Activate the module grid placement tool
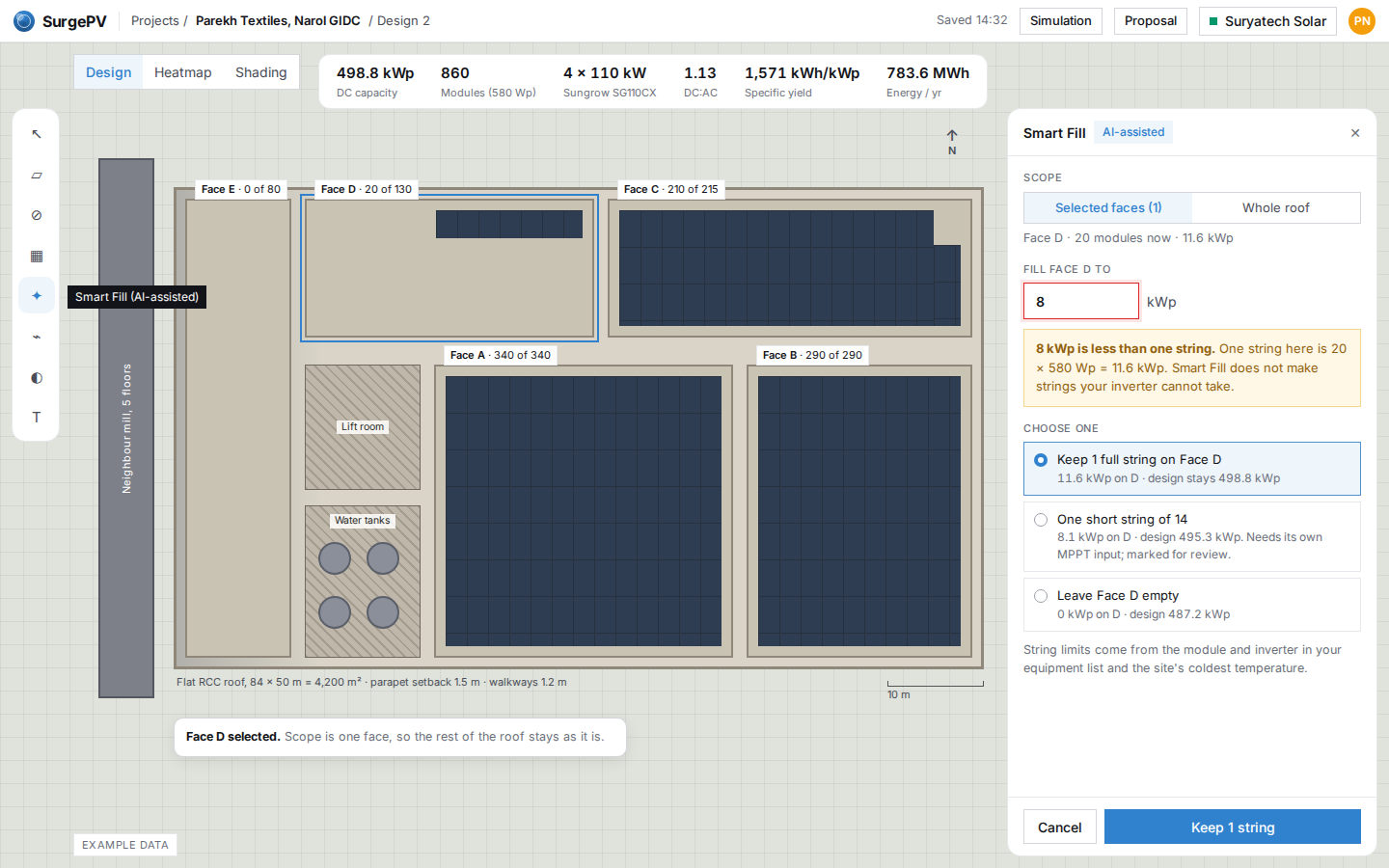 (x=37, y=257)
